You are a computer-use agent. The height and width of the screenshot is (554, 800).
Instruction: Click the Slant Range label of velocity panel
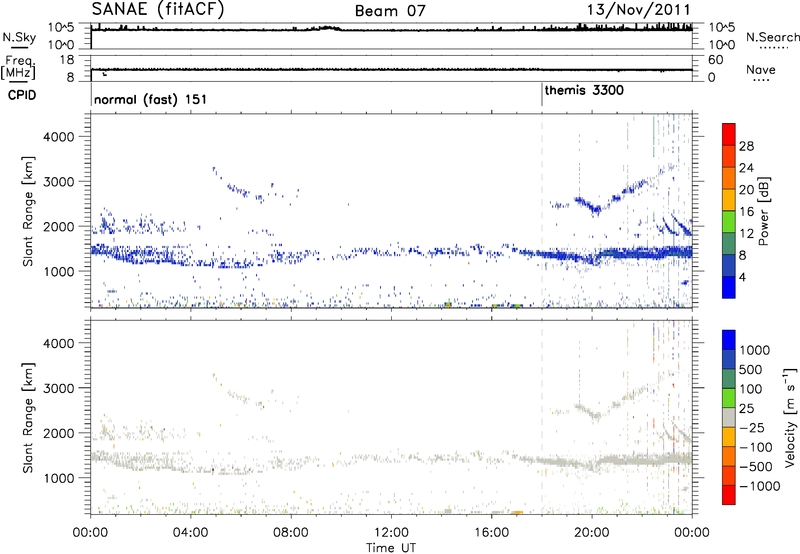point(28,418)
